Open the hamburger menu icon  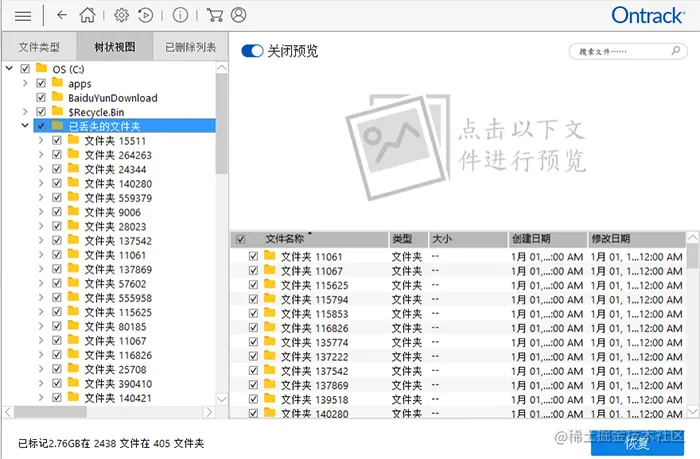(23, 16)
